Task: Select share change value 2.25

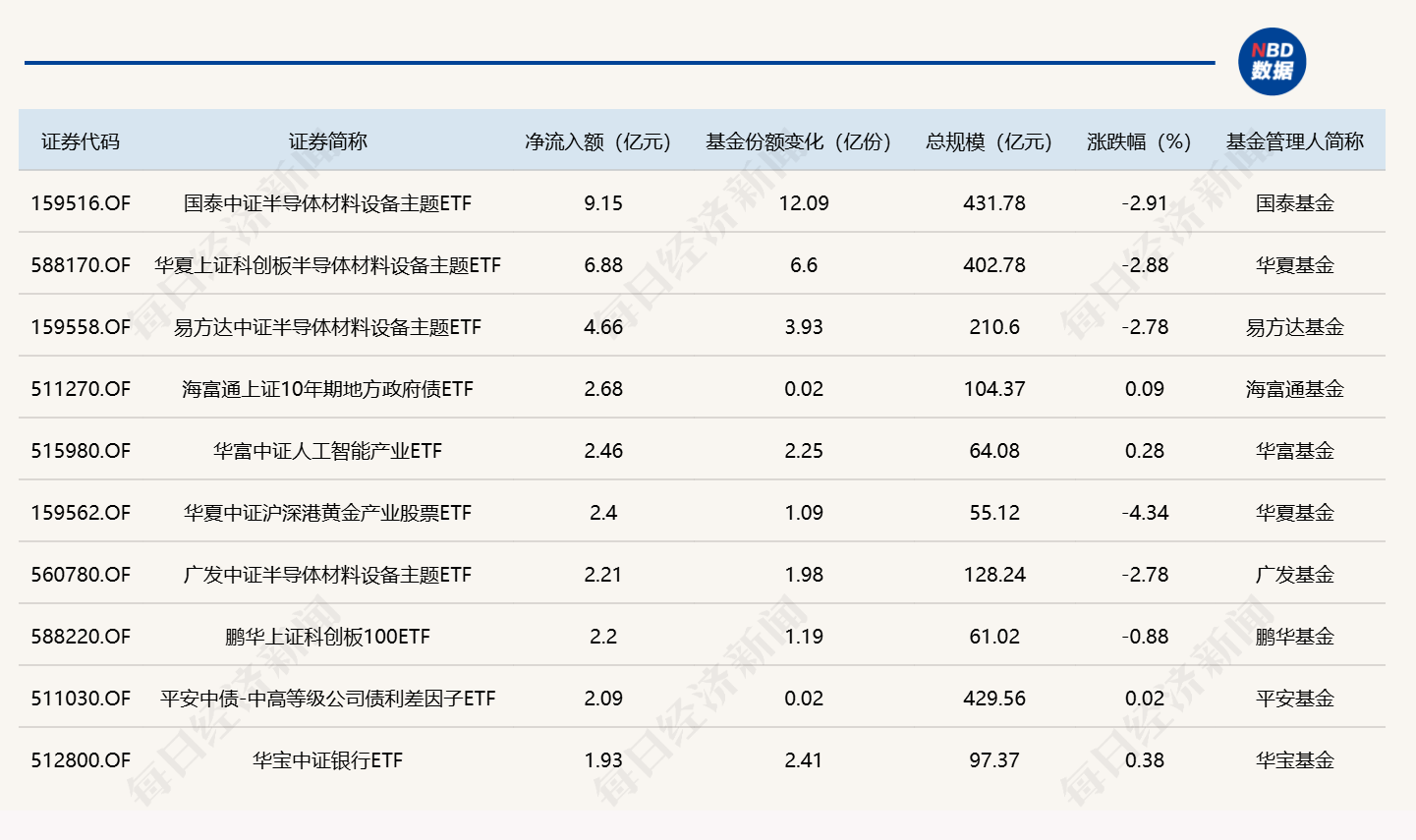Action: tap(804, 451)
